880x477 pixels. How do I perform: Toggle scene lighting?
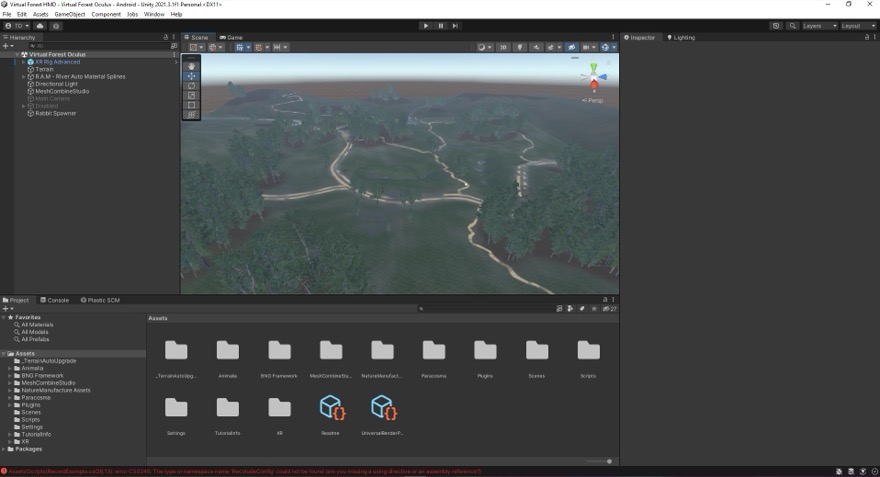[520, 47]
